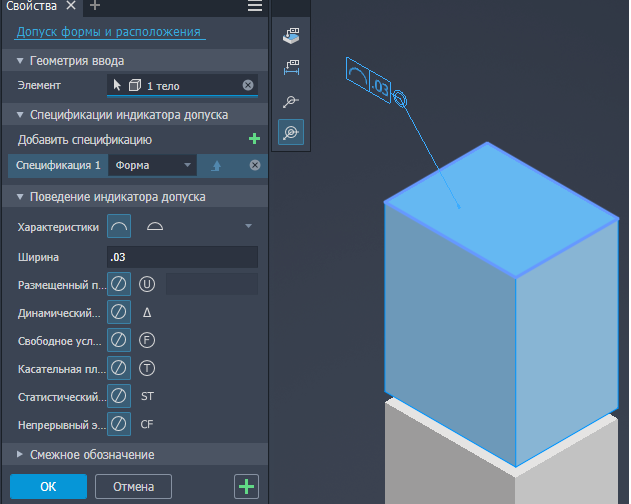Disable the Статистический tolerance modifier
The image size is (631, 504).
click(119, 396)
